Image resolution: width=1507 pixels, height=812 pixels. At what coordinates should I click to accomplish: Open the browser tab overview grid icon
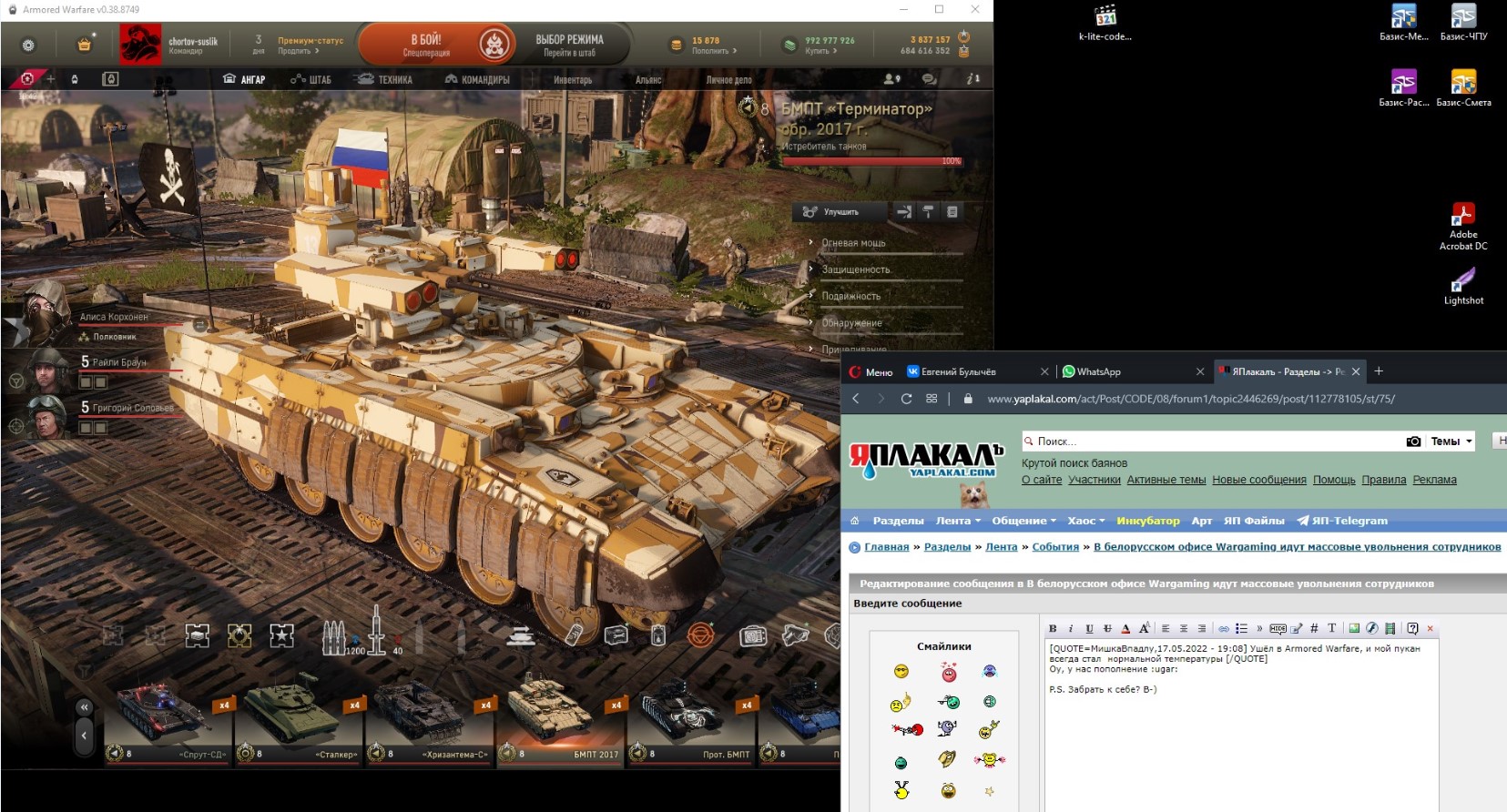(x=932, y=399)
